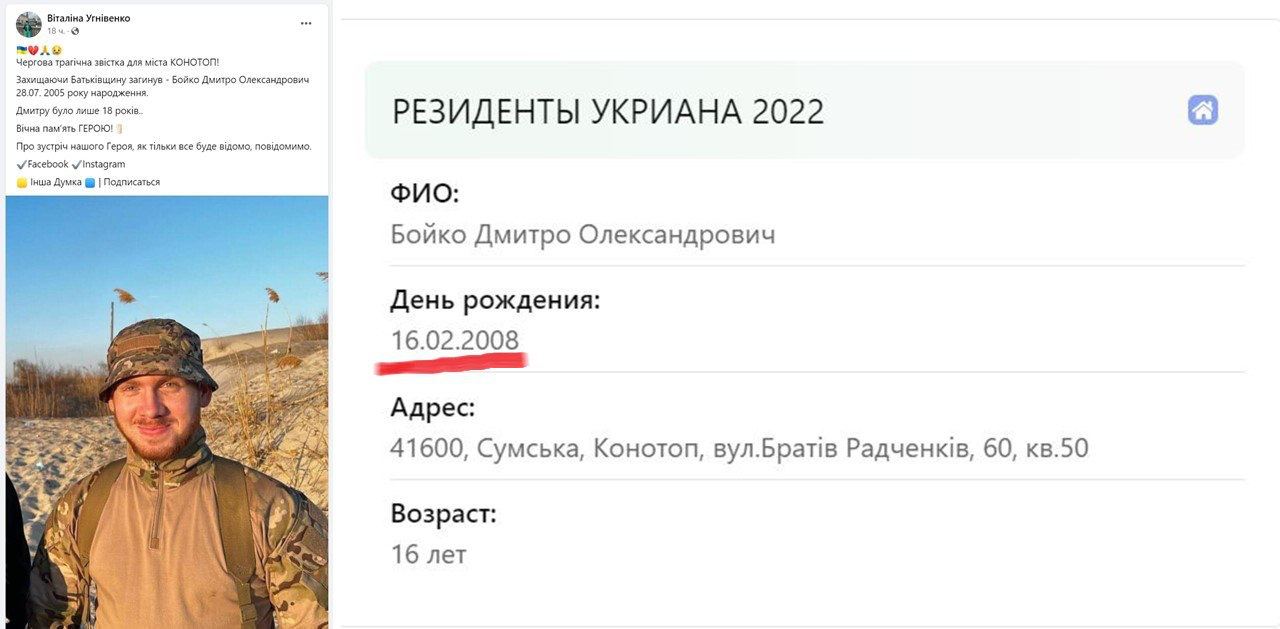Open the Інша Думка page link
This screenshot has height=629, width=1280.
[x=56, y=183]
